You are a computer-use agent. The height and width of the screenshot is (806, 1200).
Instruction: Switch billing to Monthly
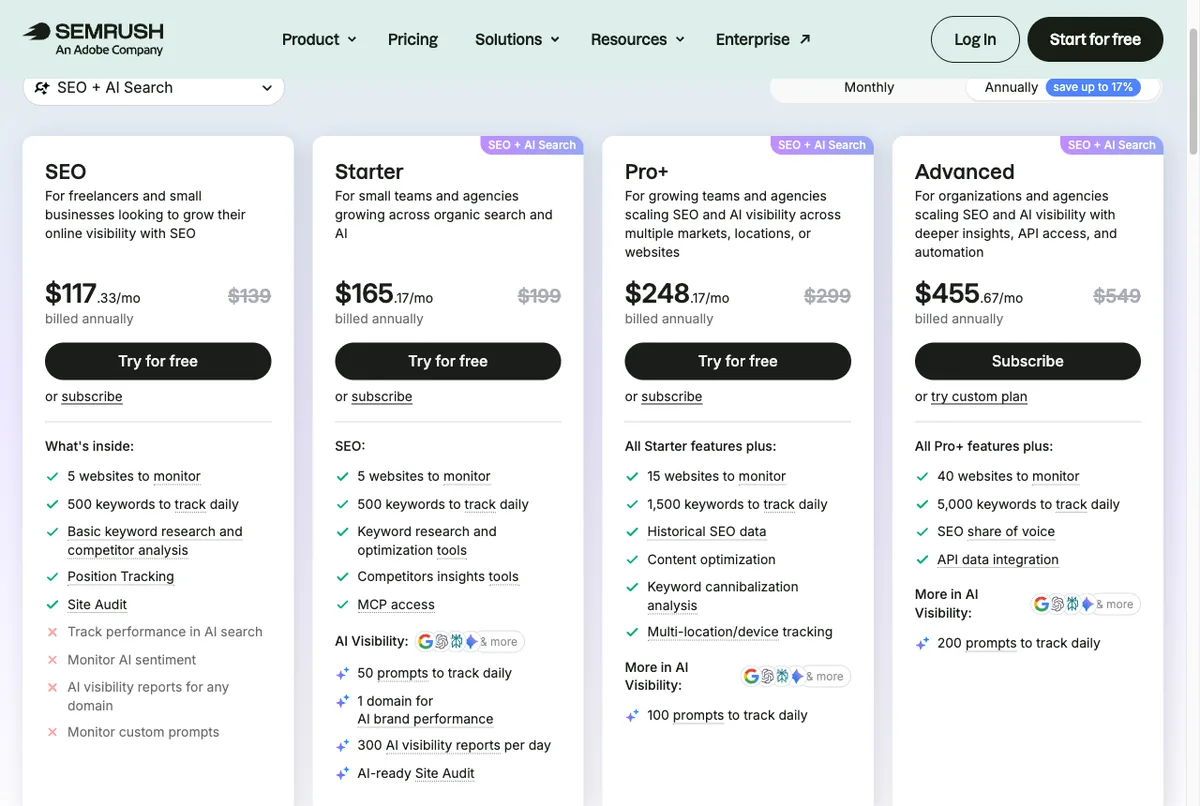coord(869,87)
